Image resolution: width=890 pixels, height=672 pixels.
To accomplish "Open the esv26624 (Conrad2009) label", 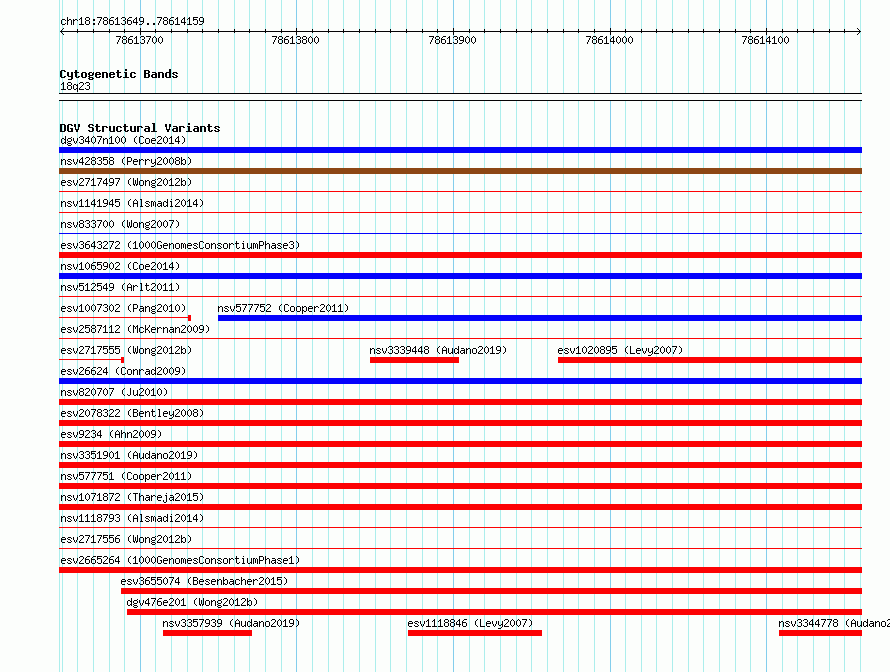I will [123, 371].
